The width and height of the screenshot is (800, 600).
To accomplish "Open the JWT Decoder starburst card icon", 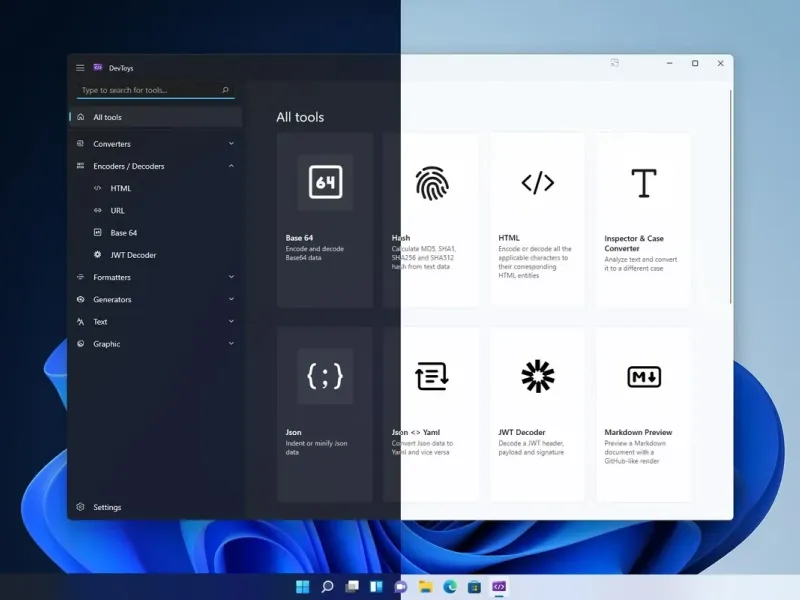I will coord(538,377).
